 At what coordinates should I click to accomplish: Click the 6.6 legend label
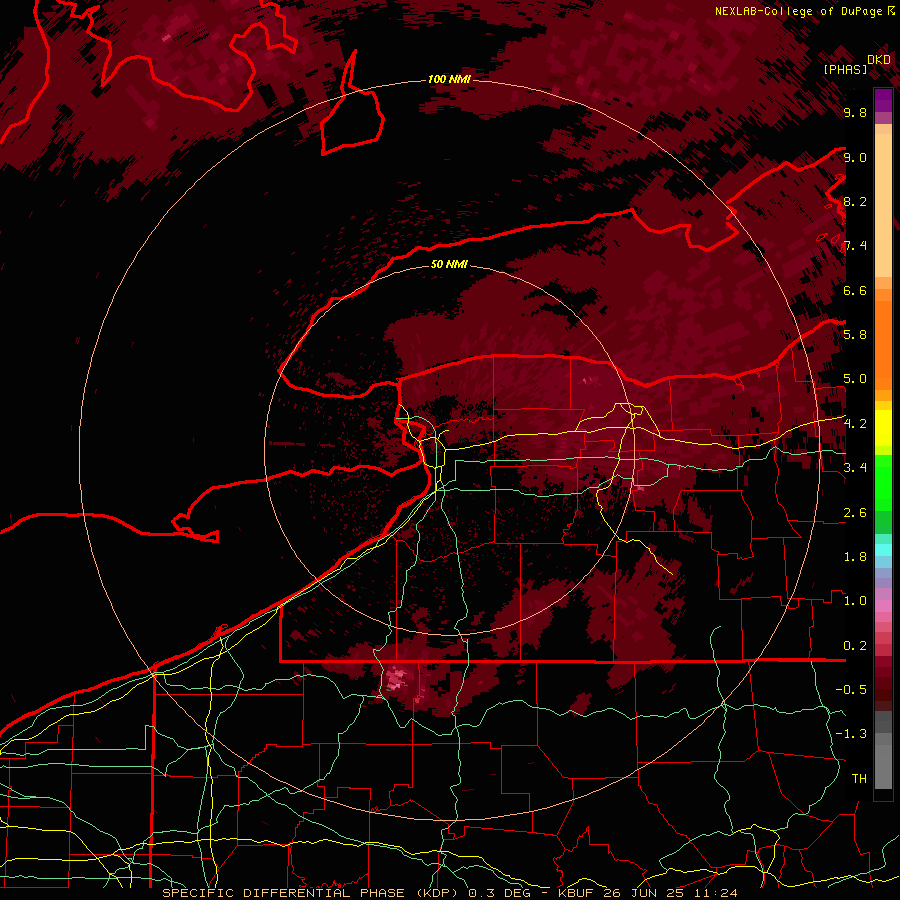[x=855, y=290]
